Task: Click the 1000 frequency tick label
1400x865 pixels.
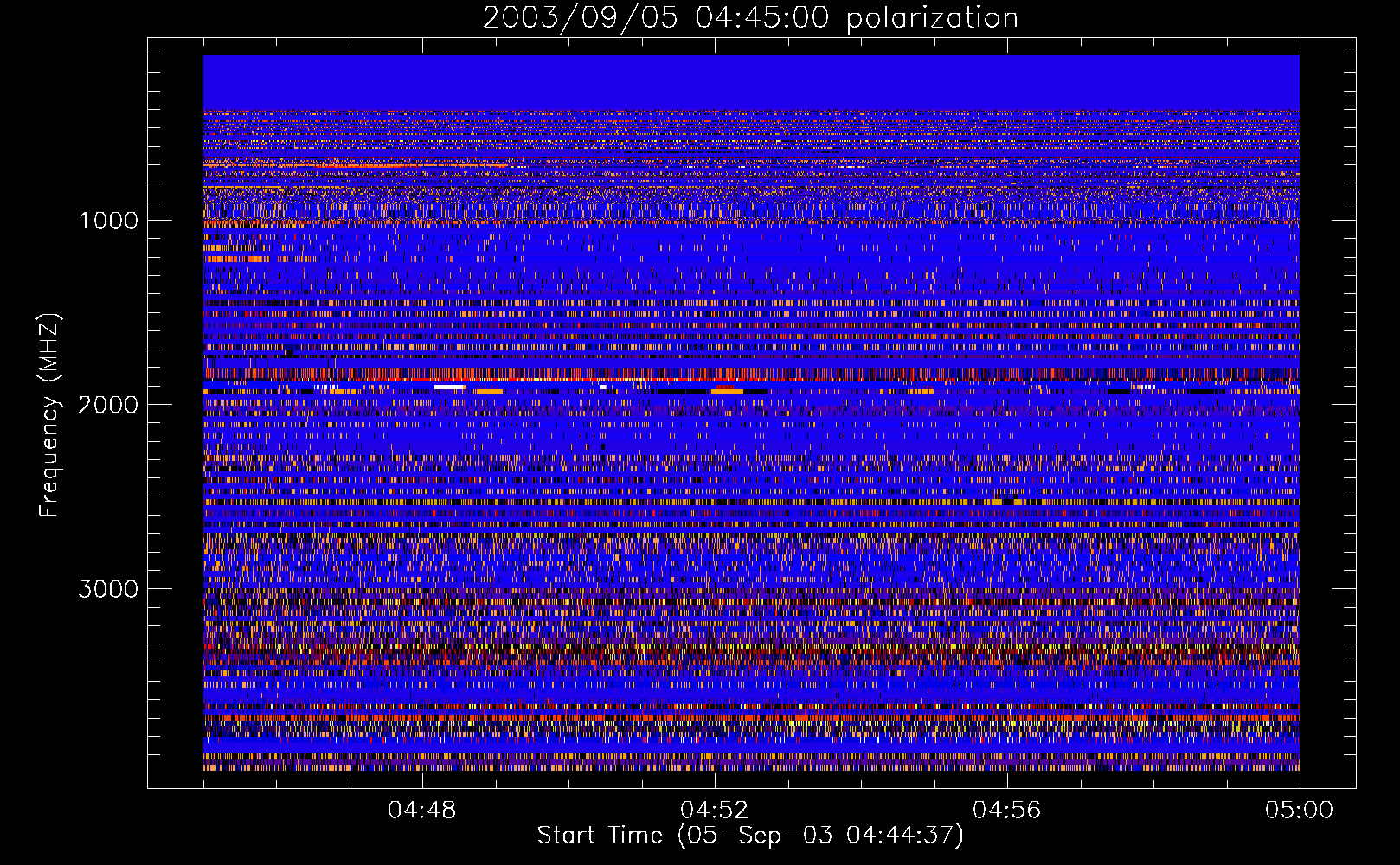Action: click(x=108, y=221)
